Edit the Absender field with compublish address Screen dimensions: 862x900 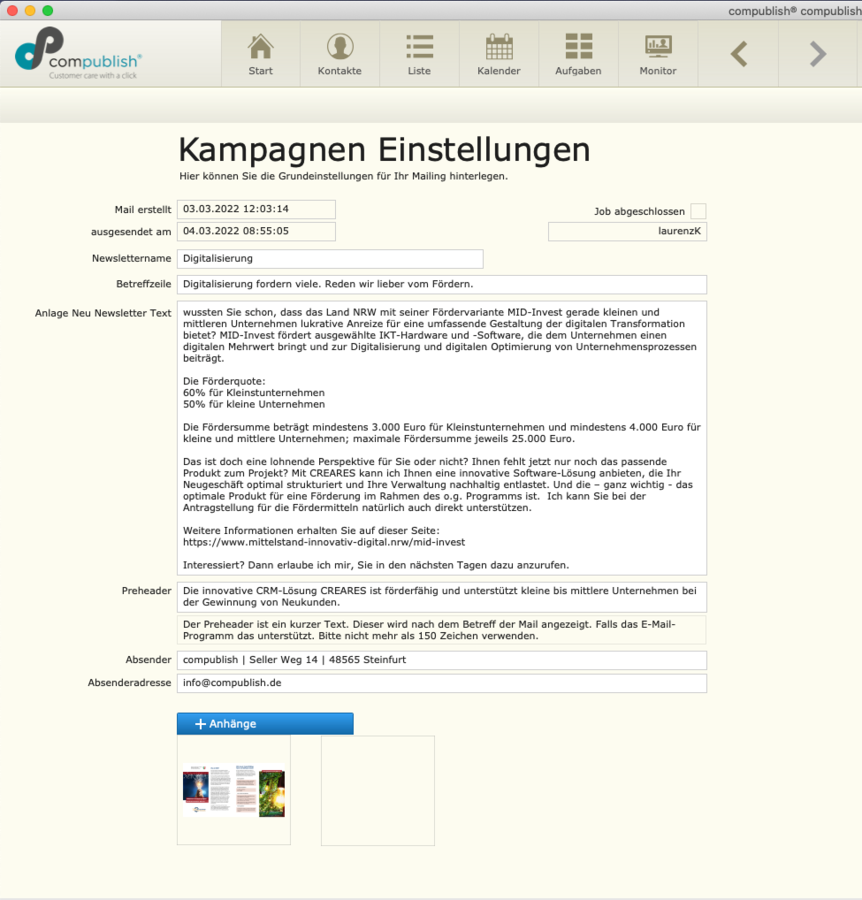coord(442,660)
